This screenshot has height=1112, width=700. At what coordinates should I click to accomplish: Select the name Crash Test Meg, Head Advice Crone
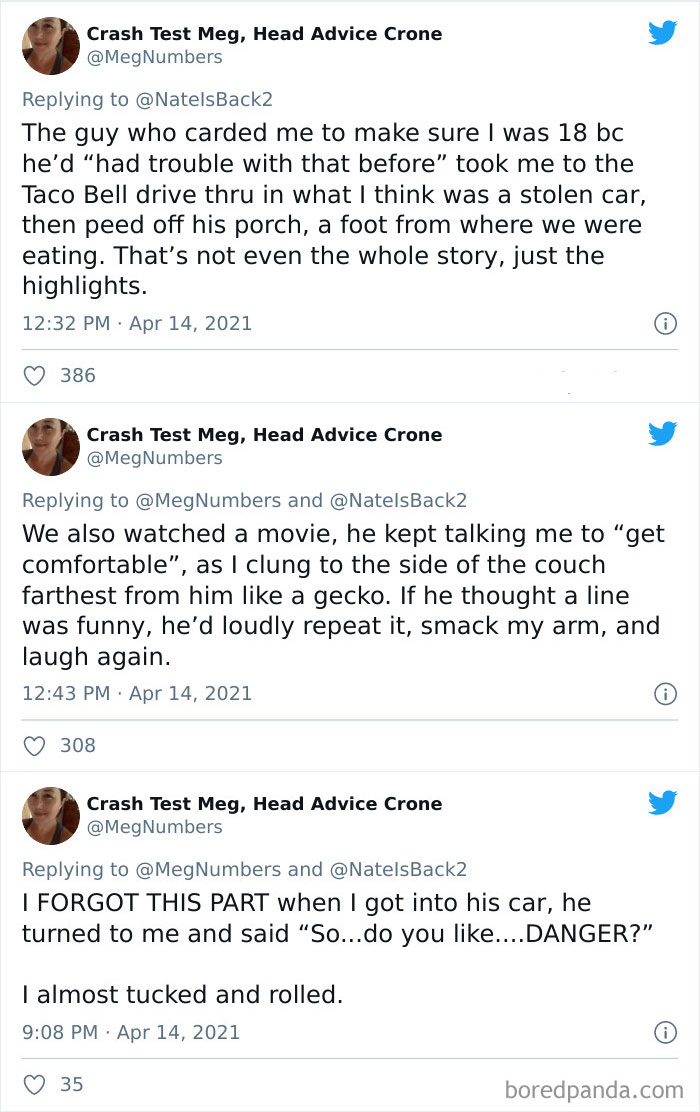tap(265, 33)
